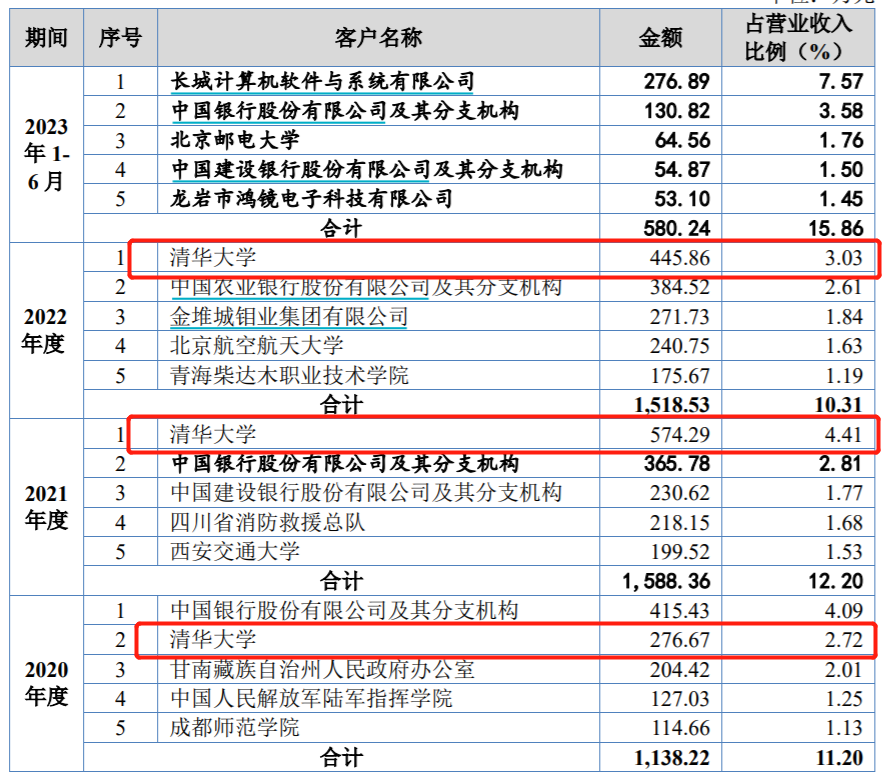Click customer 龙岩市鸿镜电子科技有限公司
886x779 pixels.
point(311,199)
